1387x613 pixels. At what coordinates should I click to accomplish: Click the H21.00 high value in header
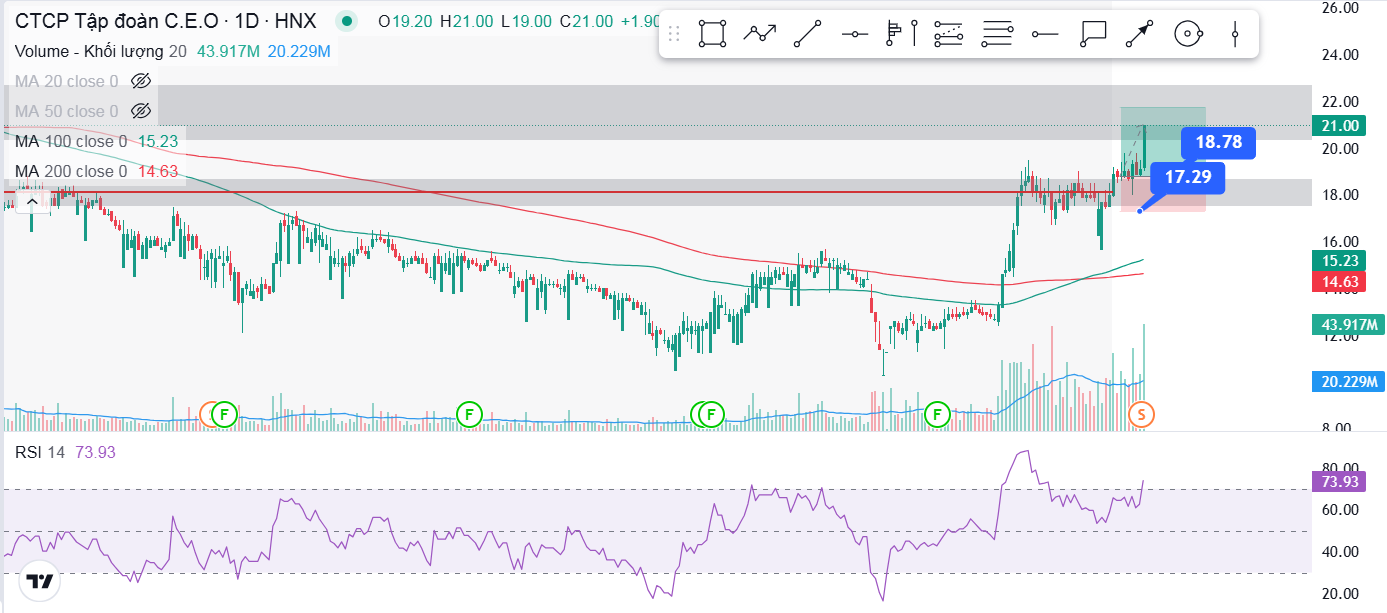(467, 21)
